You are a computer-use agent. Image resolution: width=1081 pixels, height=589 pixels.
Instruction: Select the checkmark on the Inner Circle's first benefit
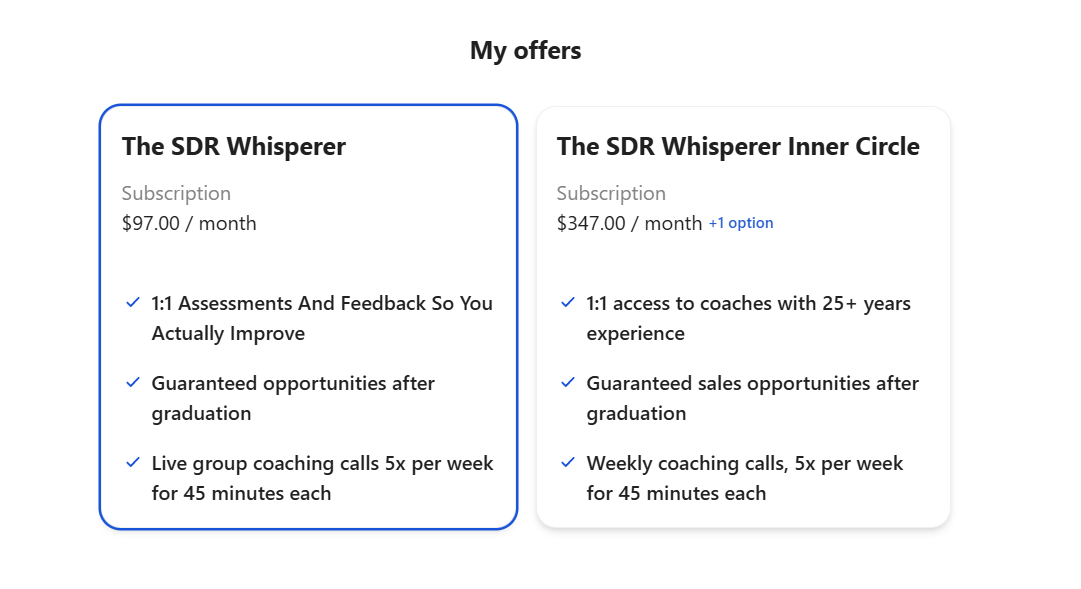[568, 302]
